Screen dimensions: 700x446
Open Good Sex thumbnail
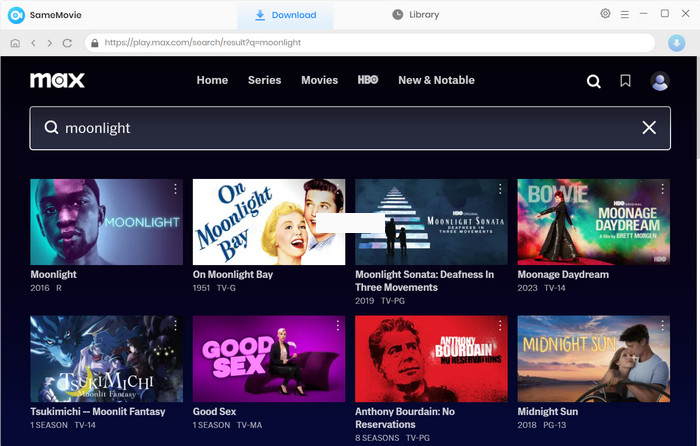click(x=269, y=359)
